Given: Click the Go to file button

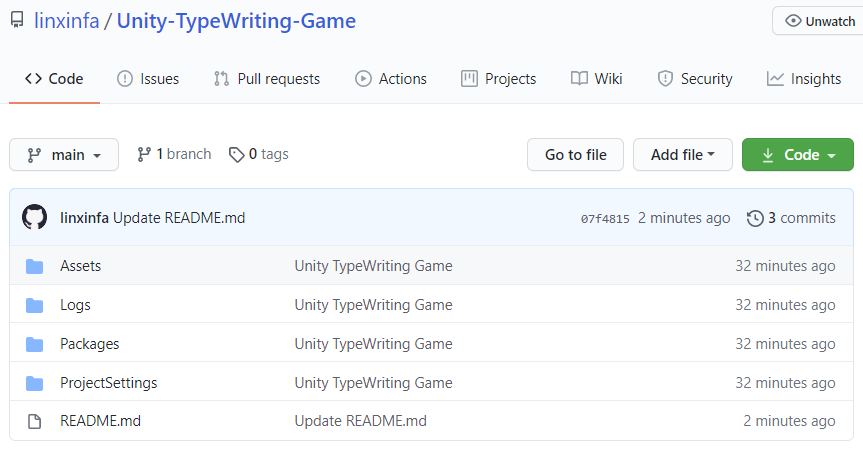Looking at the screenshot, I should click(575, 155).
